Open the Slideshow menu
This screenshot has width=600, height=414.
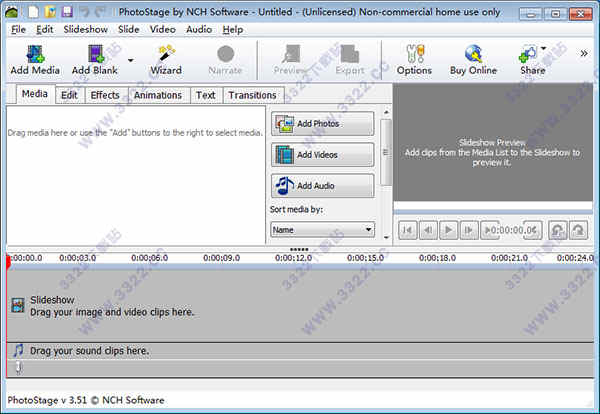[85, 29]
